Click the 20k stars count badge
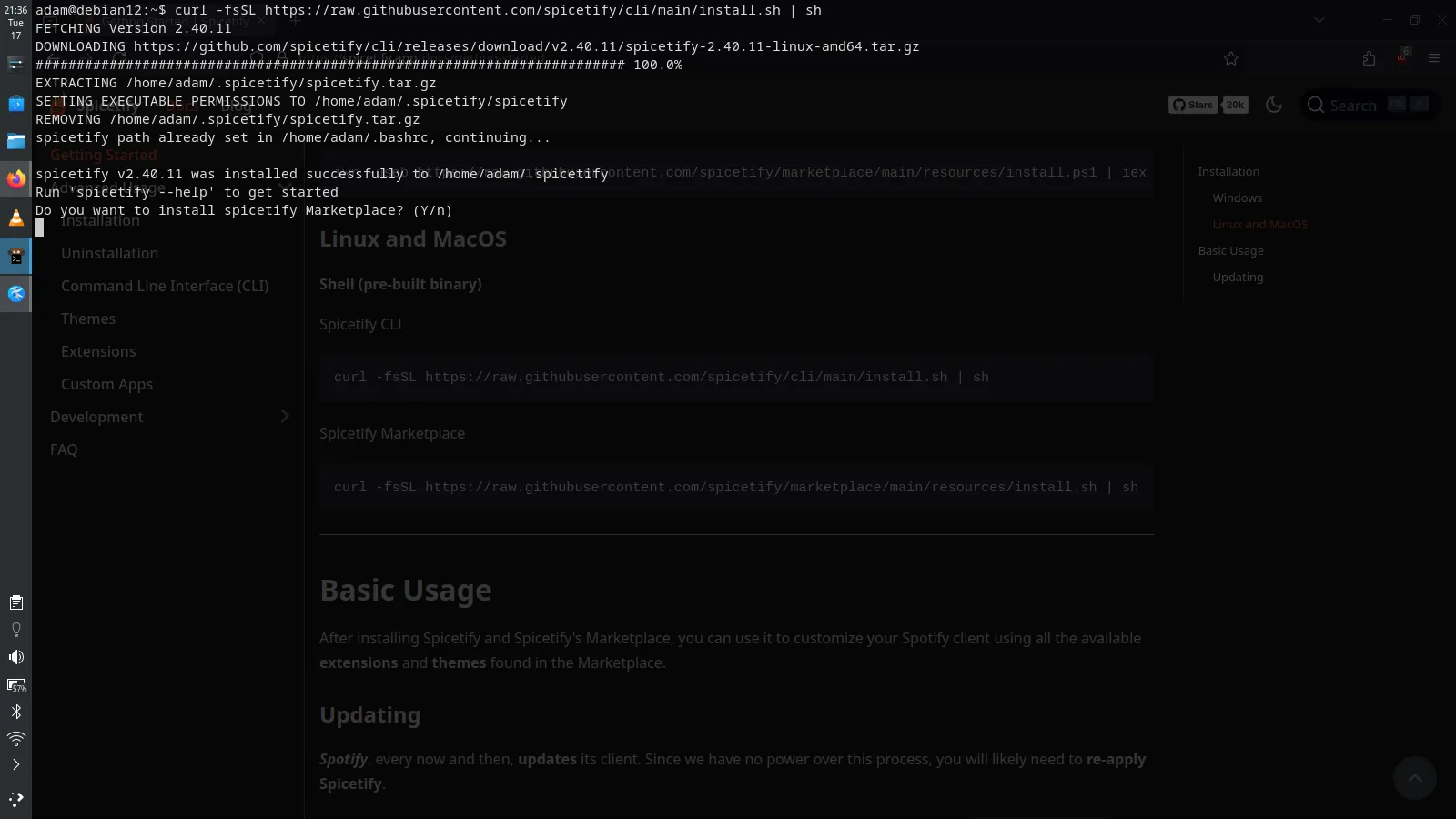 click(1235, 105)
